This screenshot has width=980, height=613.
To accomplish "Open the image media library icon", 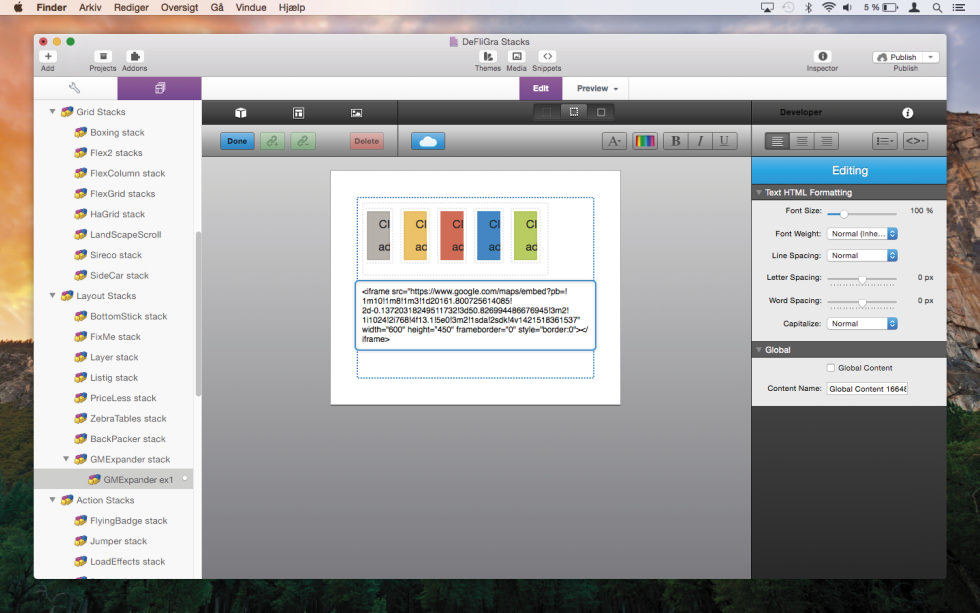I will pyautogui.click(x=356, y=112).
